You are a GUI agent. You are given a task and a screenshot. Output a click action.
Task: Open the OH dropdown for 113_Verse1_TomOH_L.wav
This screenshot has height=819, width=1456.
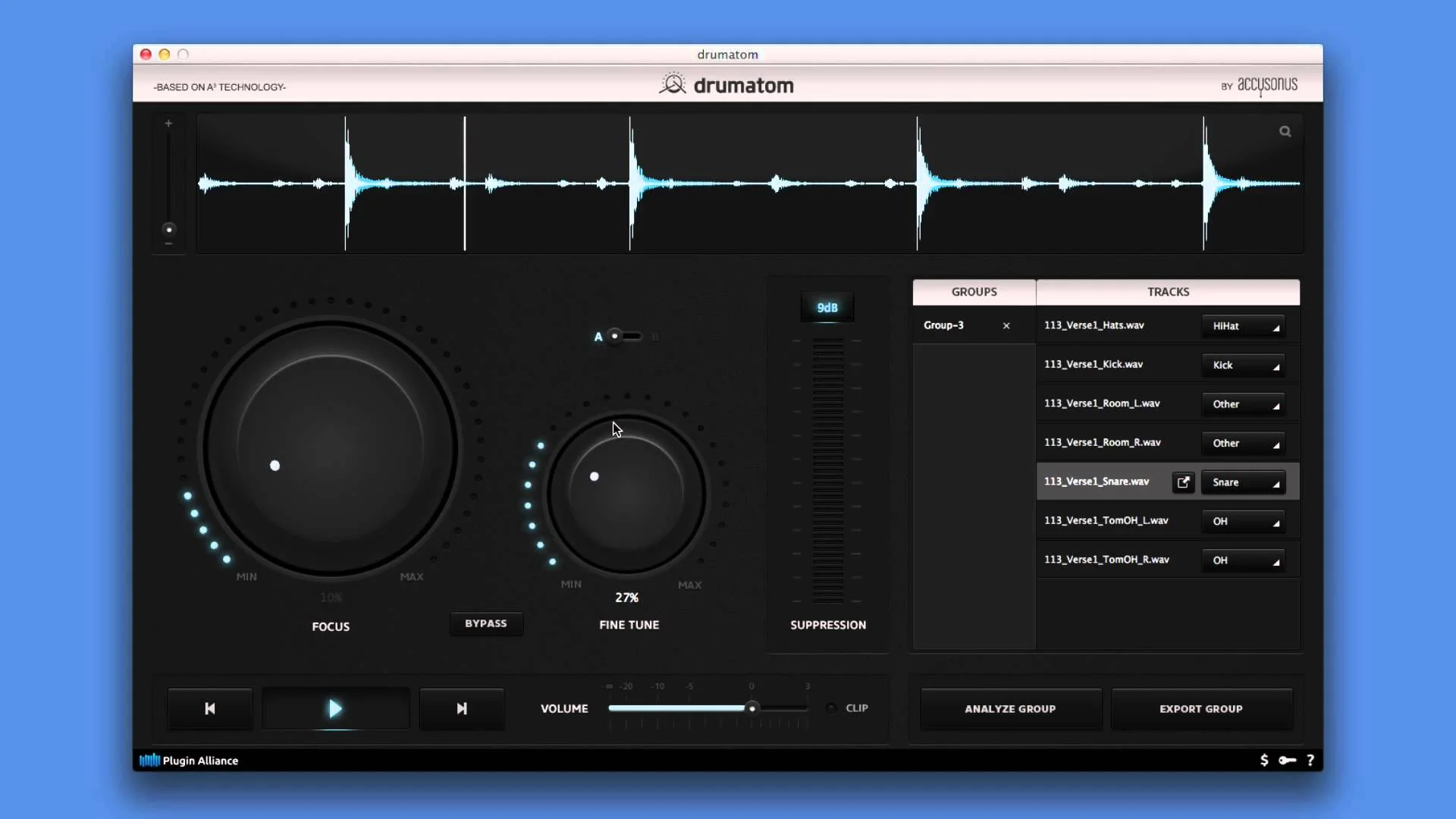[x=1243, y=521]
